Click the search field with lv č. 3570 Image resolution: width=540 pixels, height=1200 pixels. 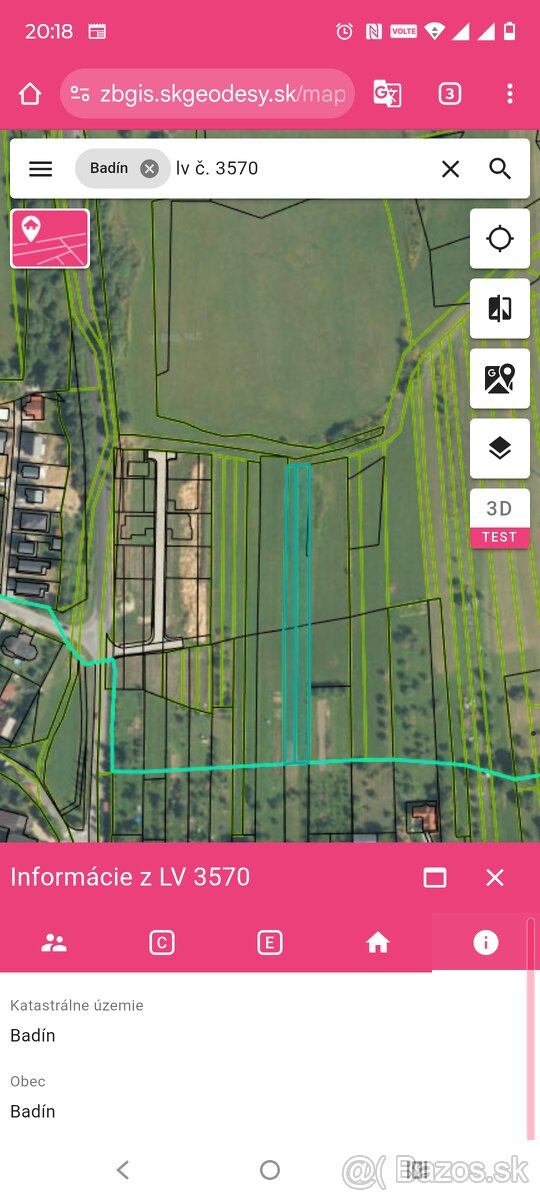click(300, 169)
